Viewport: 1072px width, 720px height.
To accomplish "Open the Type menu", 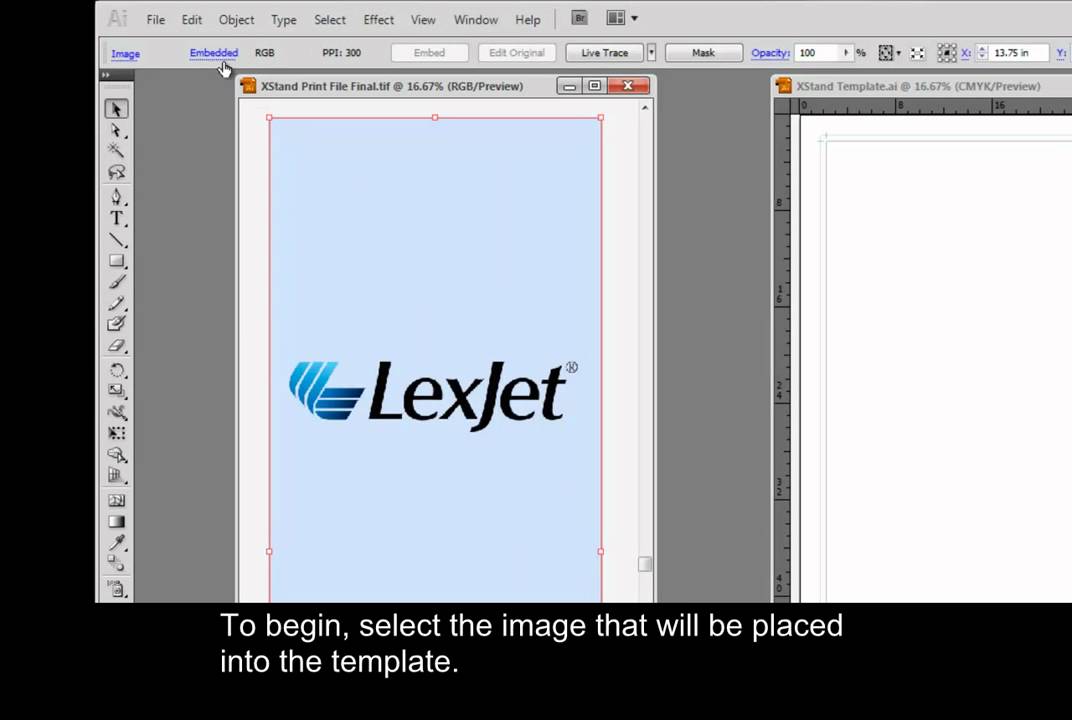I will [284, 20].
